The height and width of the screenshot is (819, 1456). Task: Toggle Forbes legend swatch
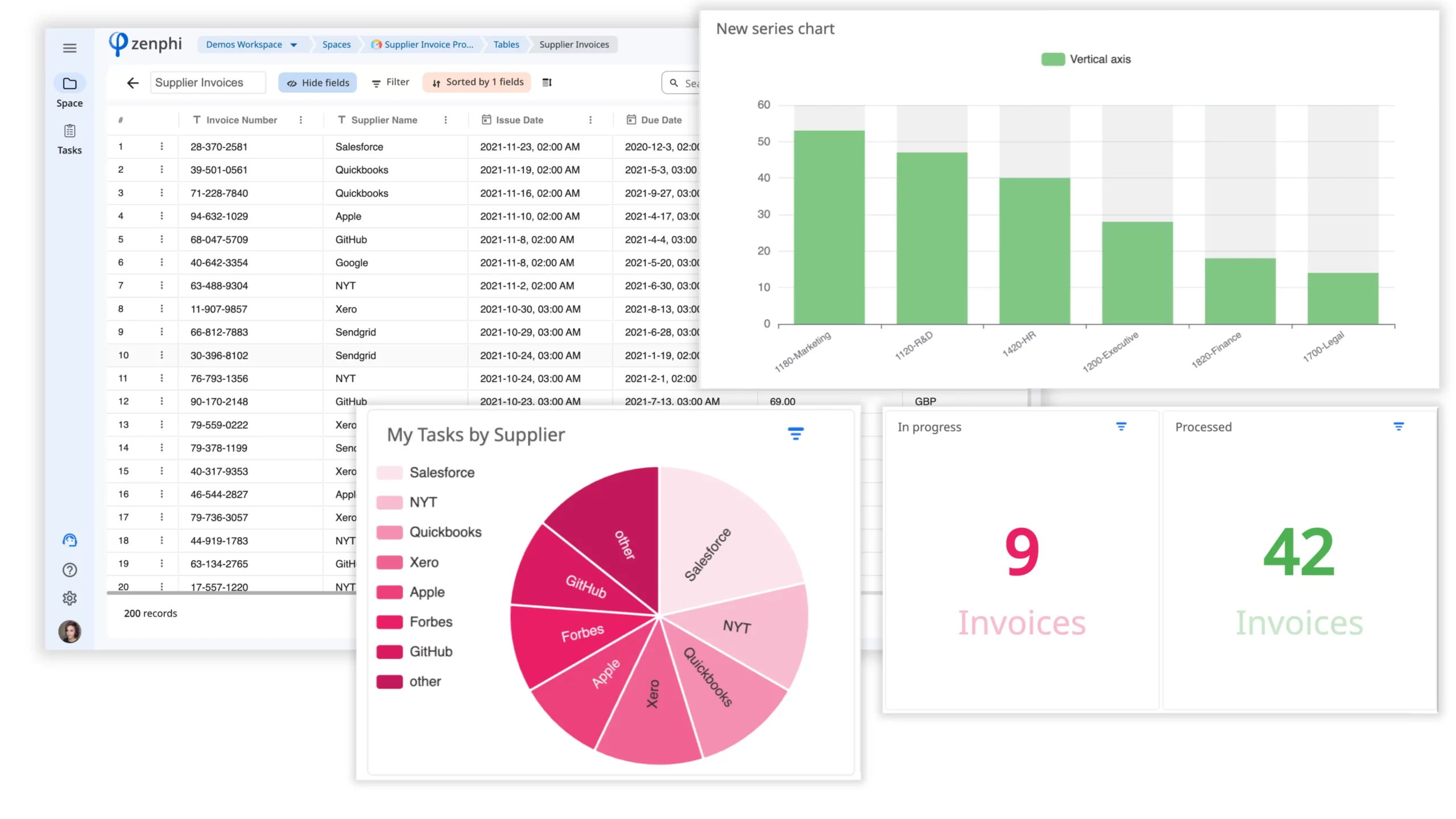[x=389, y=622]
